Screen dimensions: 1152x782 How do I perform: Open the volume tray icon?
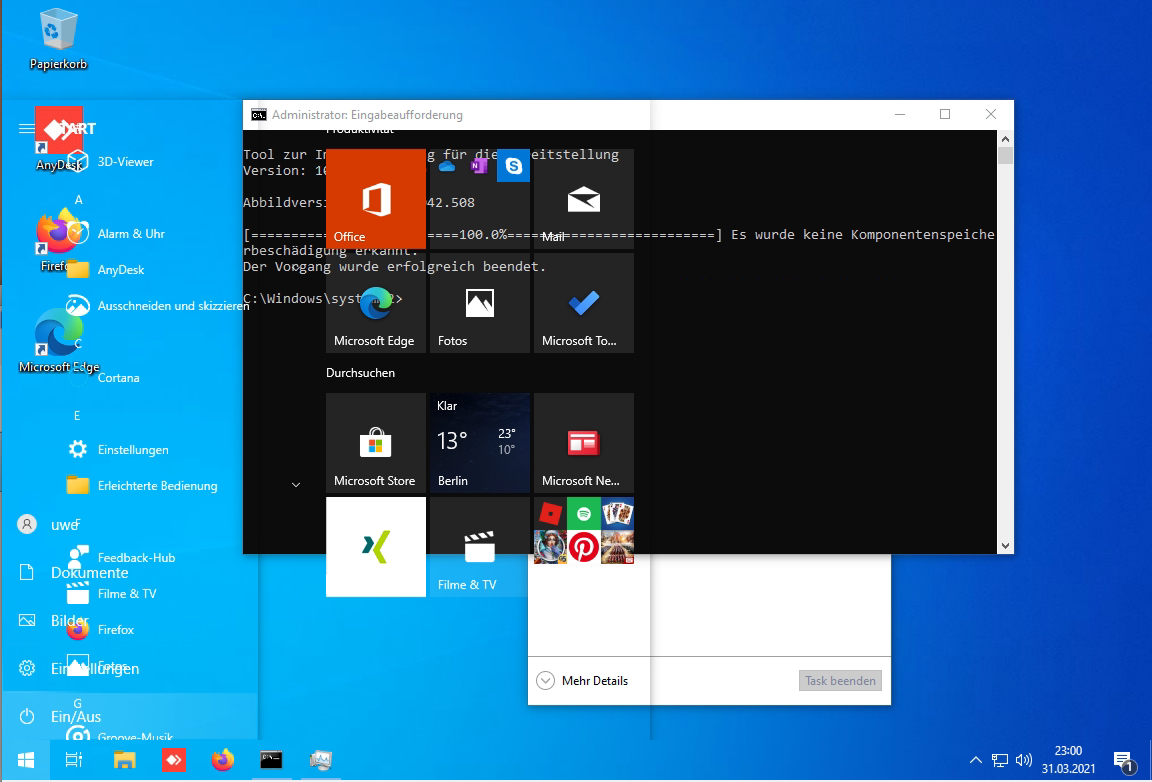click(1023, 760)
